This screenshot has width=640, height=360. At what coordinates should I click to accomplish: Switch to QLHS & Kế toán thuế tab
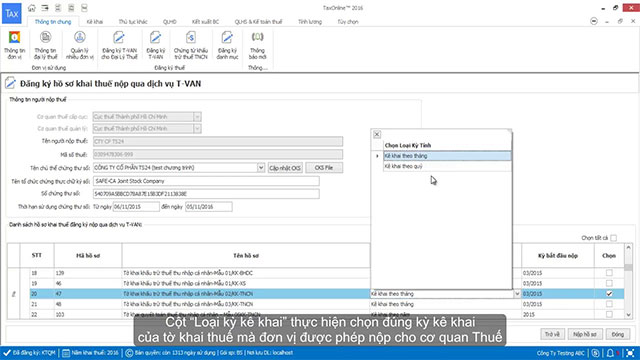click(x=258, y=22)
